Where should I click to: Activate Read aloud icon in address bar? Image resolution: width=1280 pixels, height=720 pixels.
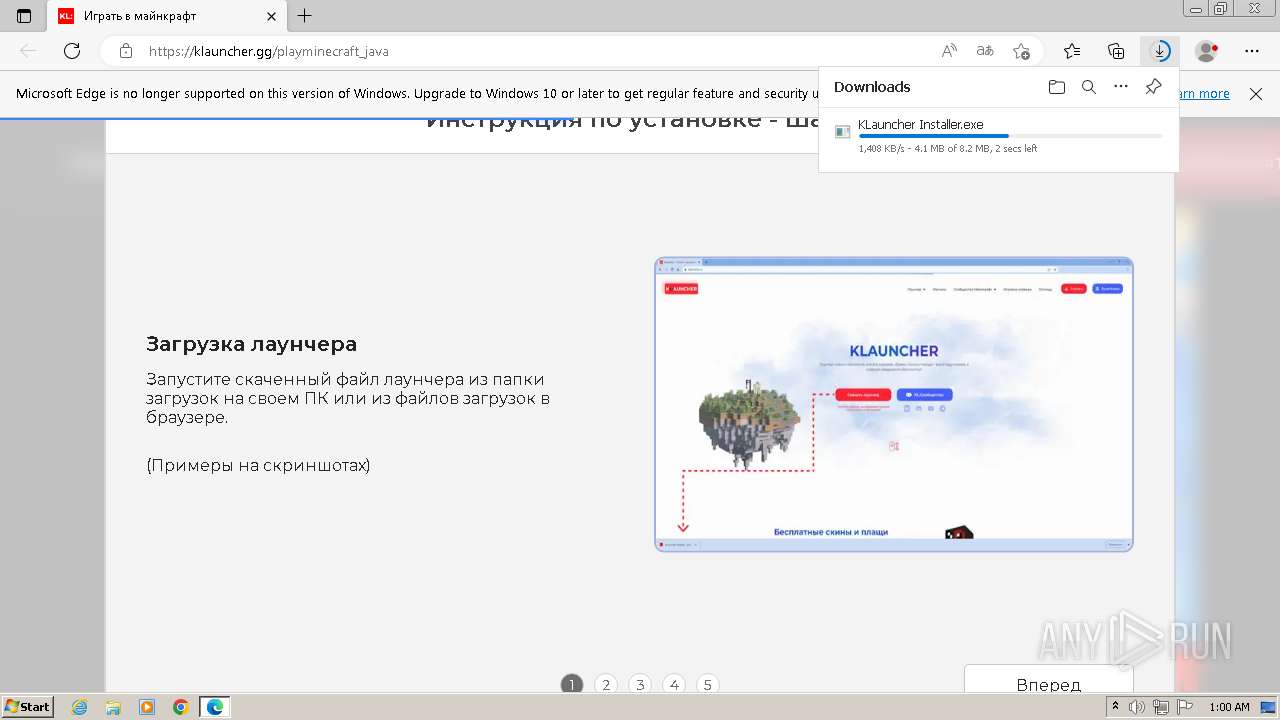click(949, 51)
